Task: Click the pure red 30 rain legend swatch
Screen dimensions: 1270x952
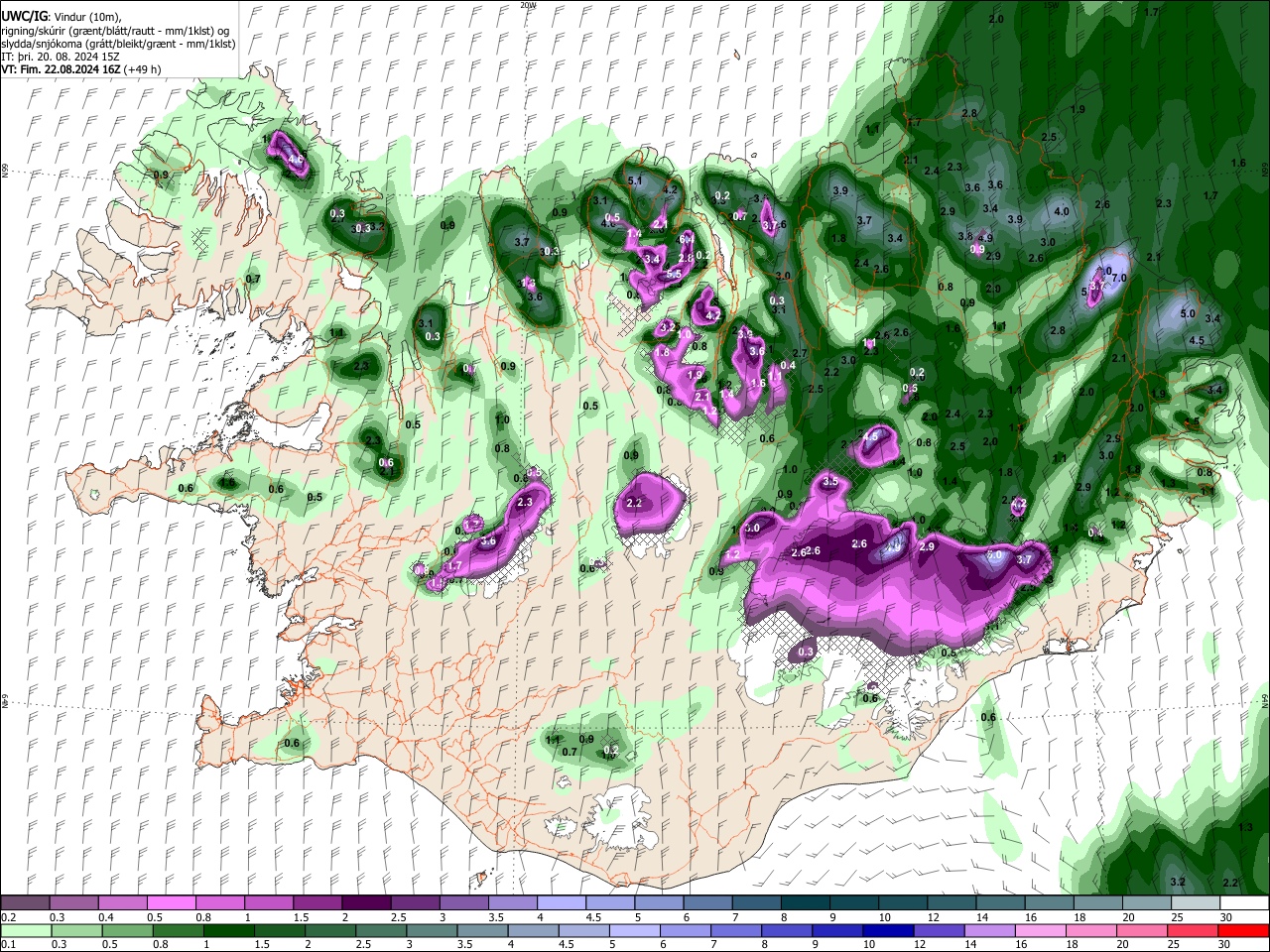Action: click(x=1244, y=930)
